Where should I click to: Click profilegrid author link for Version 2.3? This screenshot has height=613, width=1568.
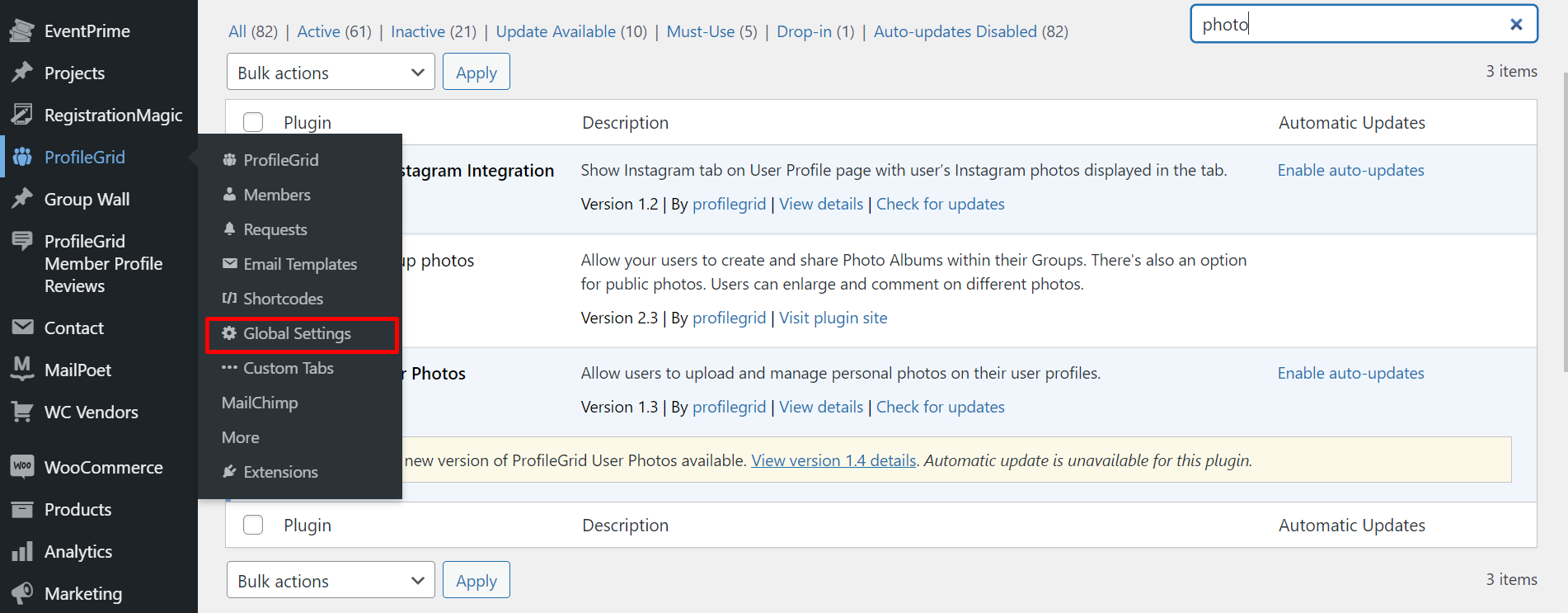click(x=729, y=318)
